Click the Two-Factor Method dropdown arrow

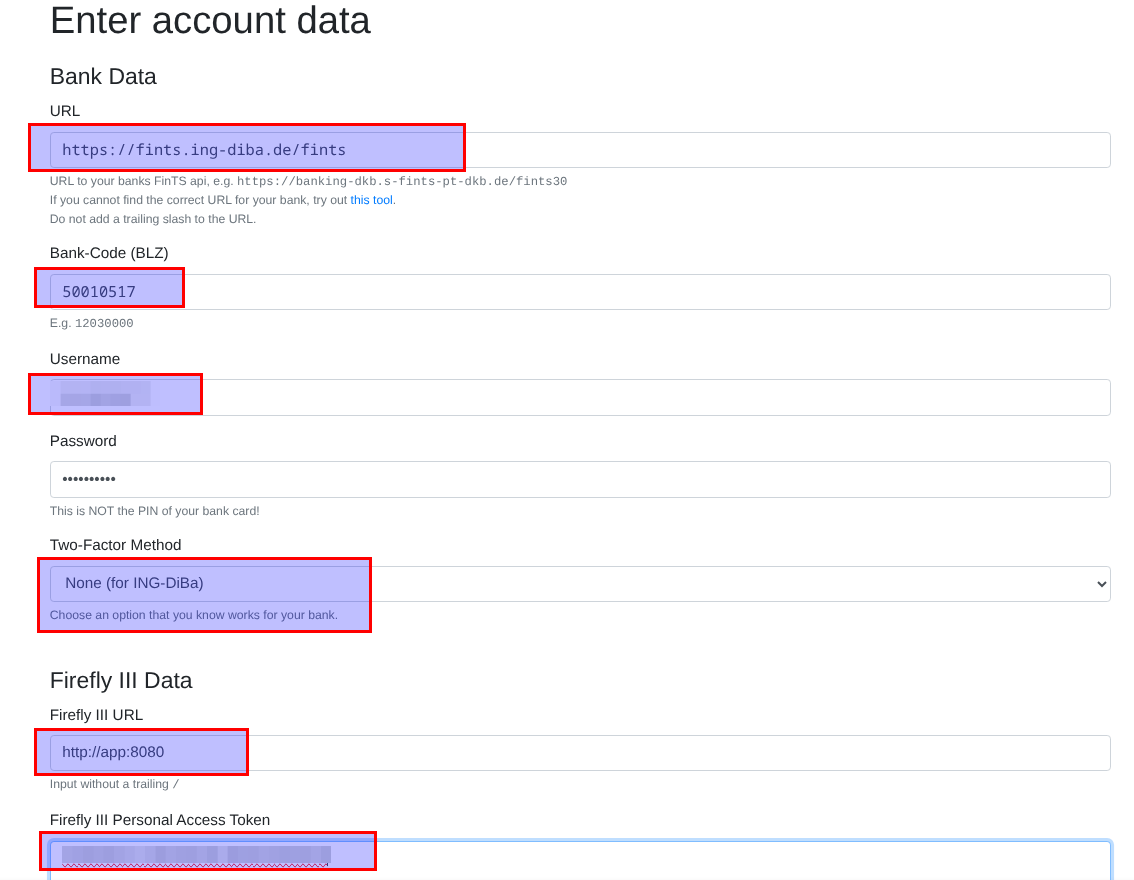[x=1101, y=584]
